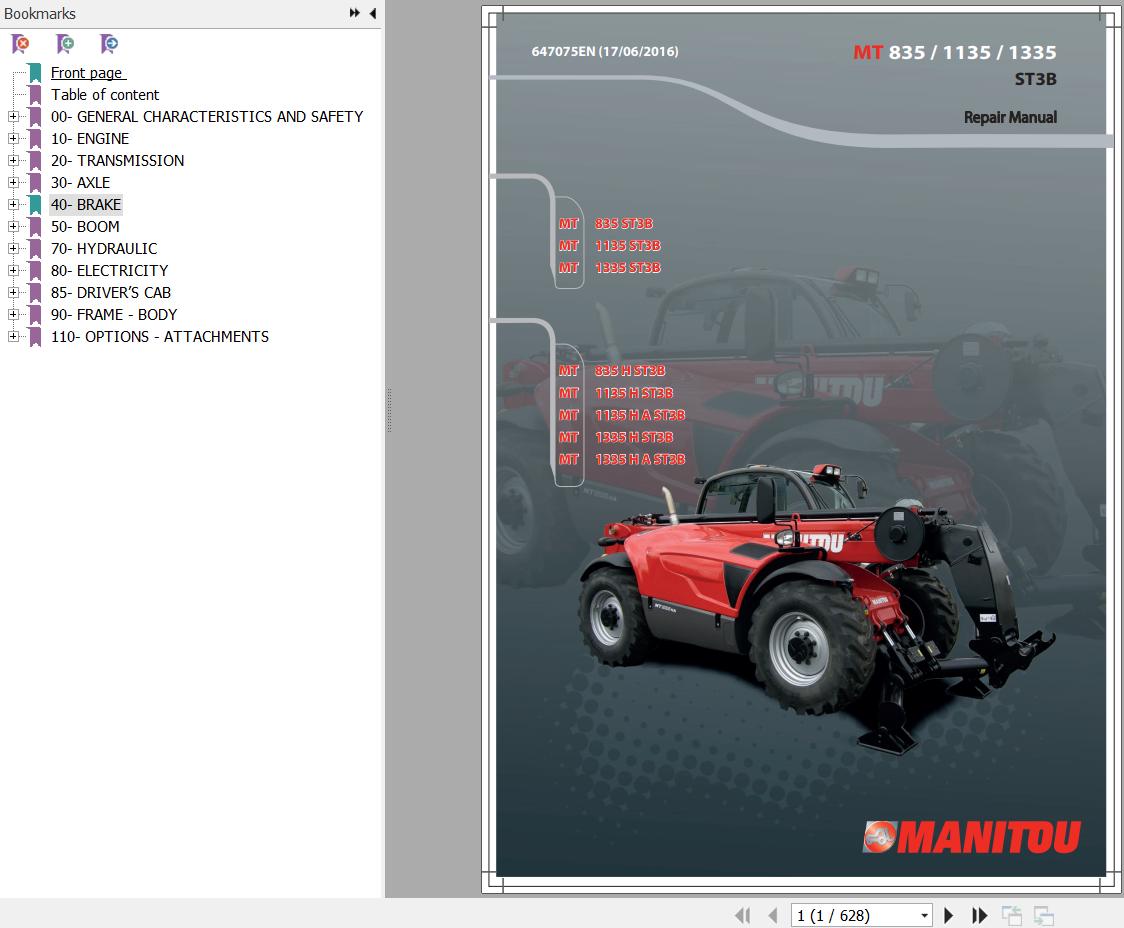
Task: Select the 10- ENGINE bookmark
Action: [x=90, y=138]
